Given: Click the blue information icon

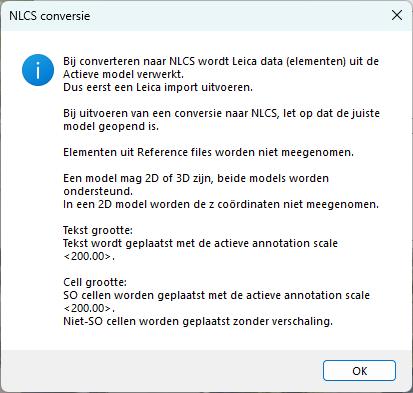Looking at the screenshot, I should click(38, 70).
